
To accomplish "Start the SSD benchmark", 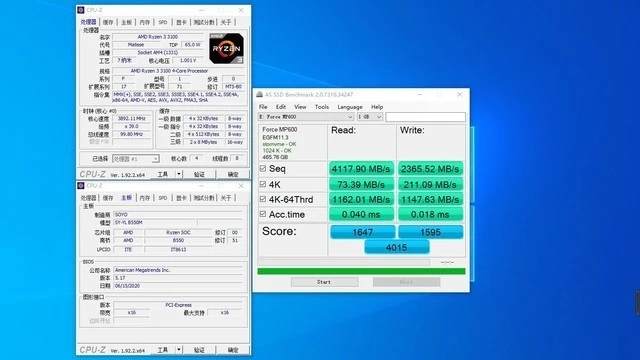I will [324, 282].
